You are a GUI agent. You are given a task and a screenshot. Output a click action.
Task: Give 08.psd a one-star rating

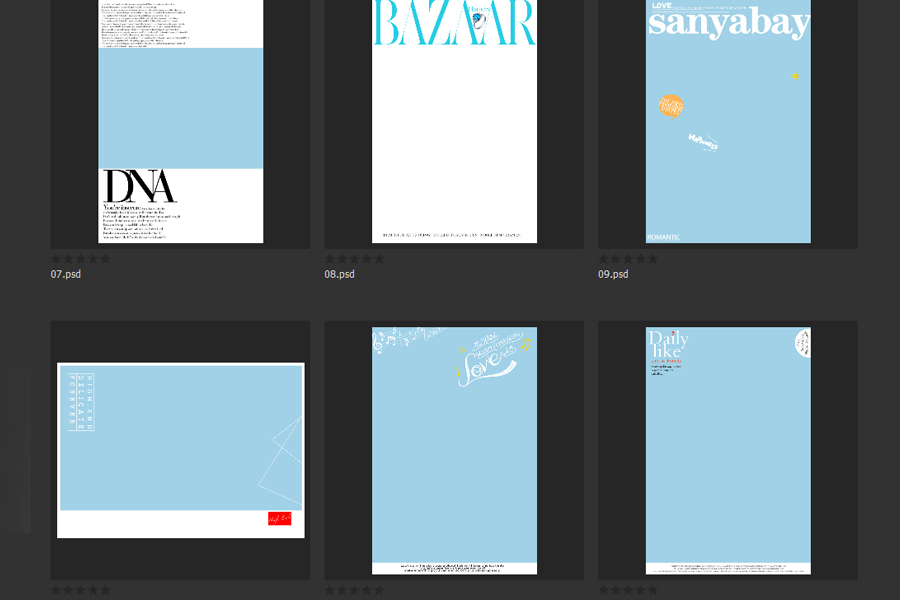pos(330,259)
